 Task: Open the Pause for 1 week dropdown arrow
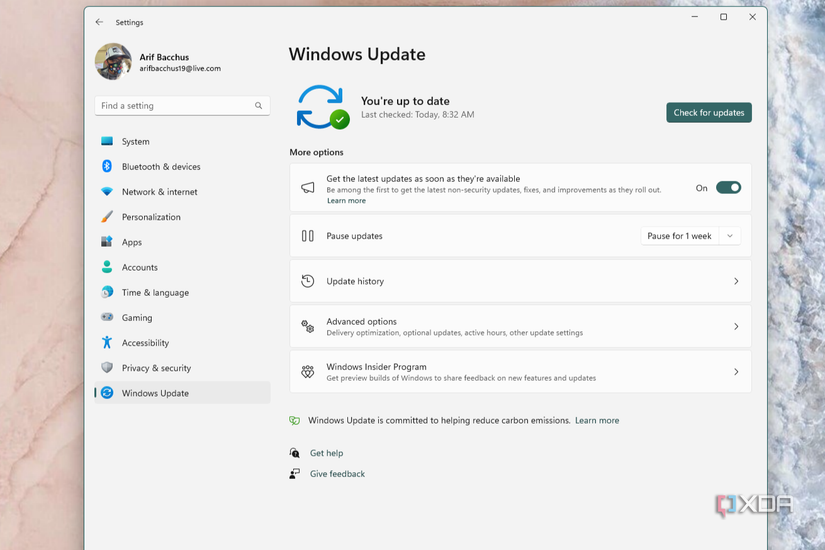[730, 236]
